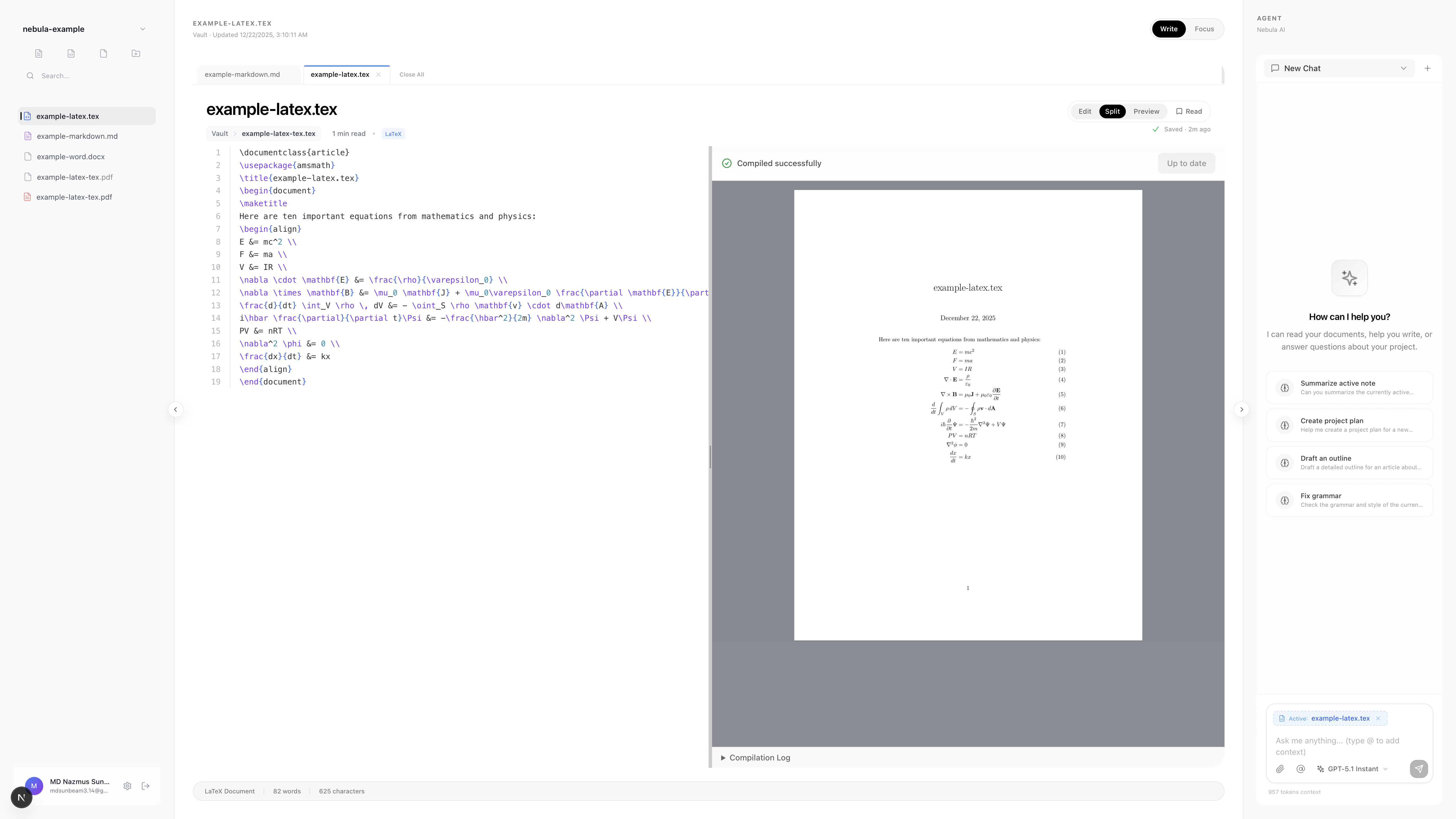This screenshot has width=1456, height=819.
Task: Click the logout icon beside the user name
Action: point(145,786)
